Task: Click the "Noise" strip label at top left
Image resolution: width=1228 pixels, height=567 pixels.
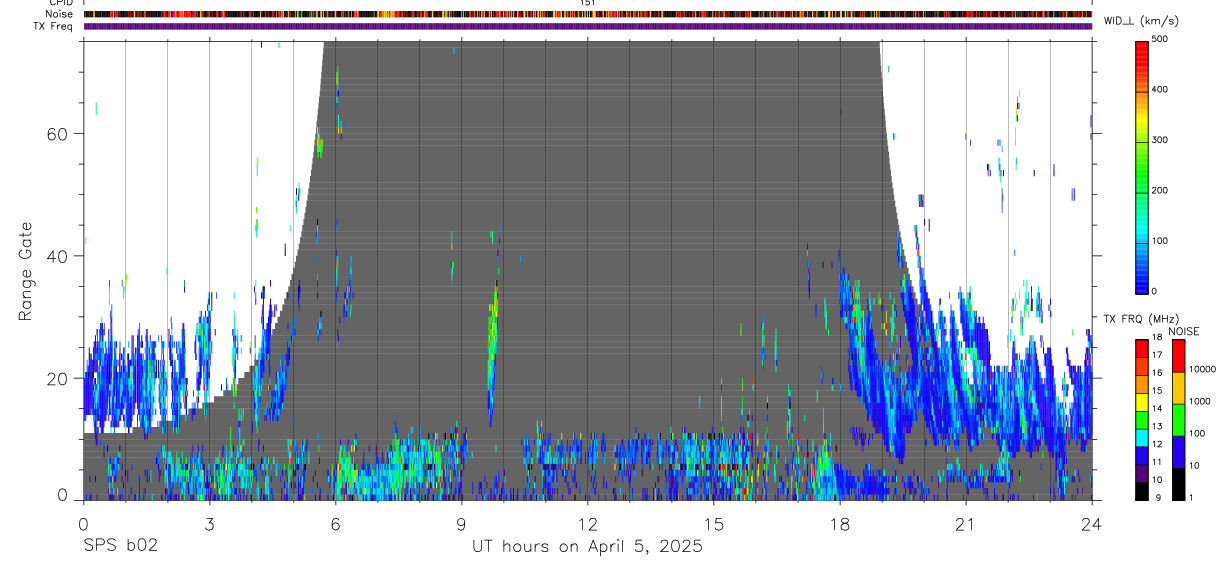Action: (x=60, y=14)
